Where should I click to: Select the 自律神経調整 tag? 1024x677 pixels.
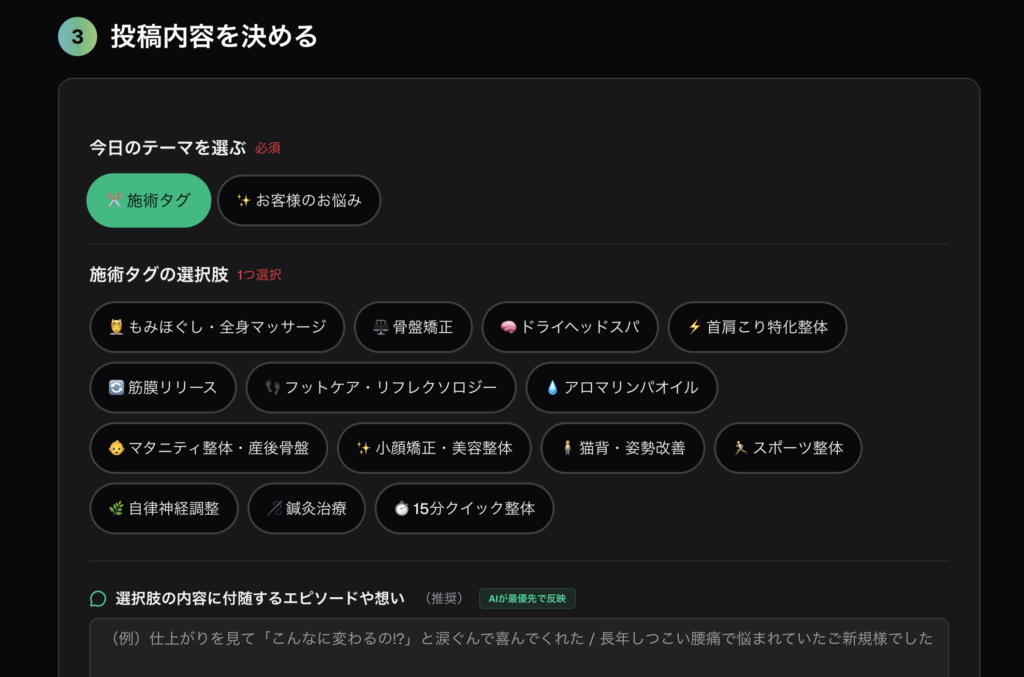coord(164,508)
